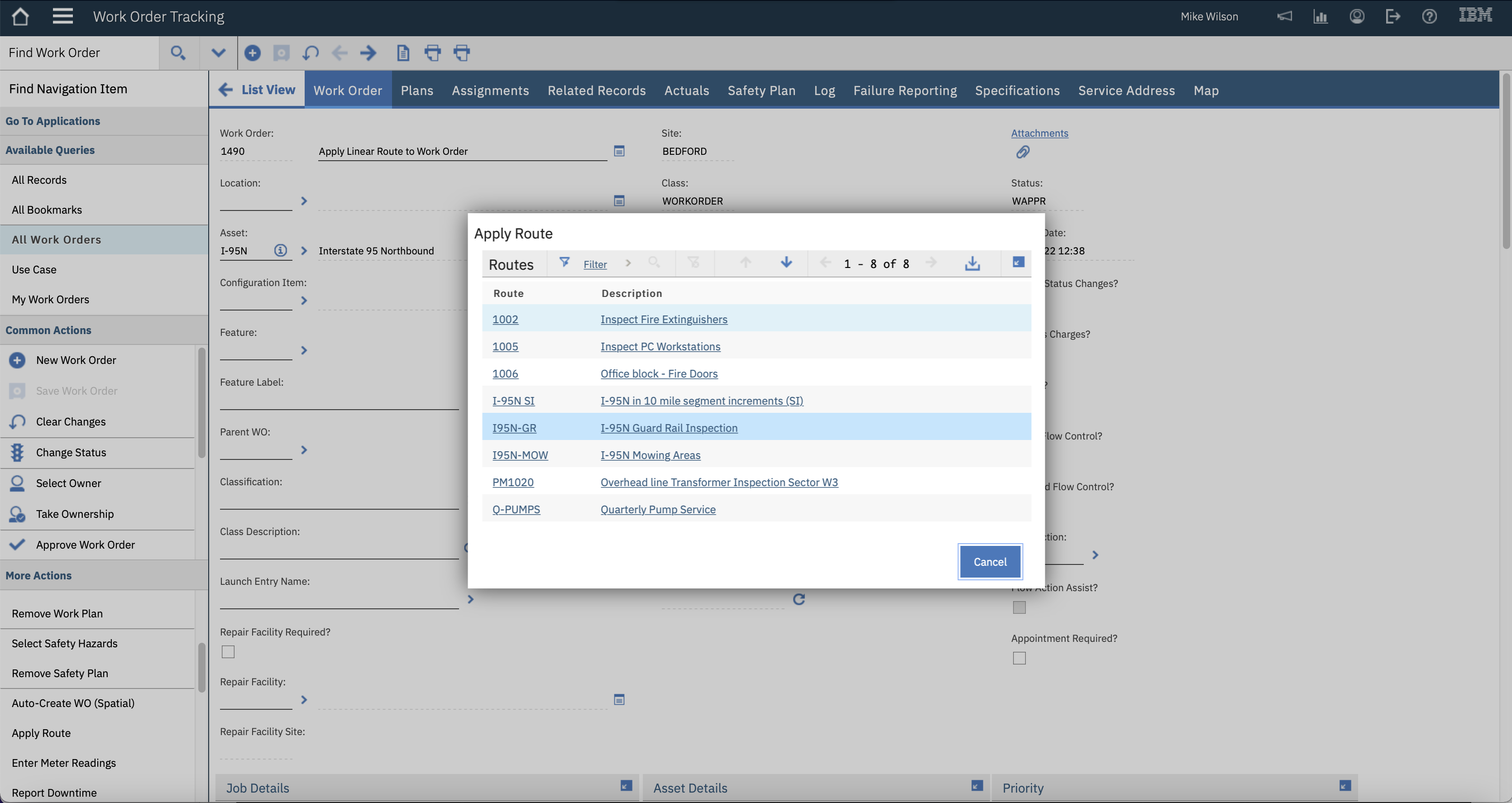Click the Attachments paperclip icon
1512x803 pixels.
1023,152
